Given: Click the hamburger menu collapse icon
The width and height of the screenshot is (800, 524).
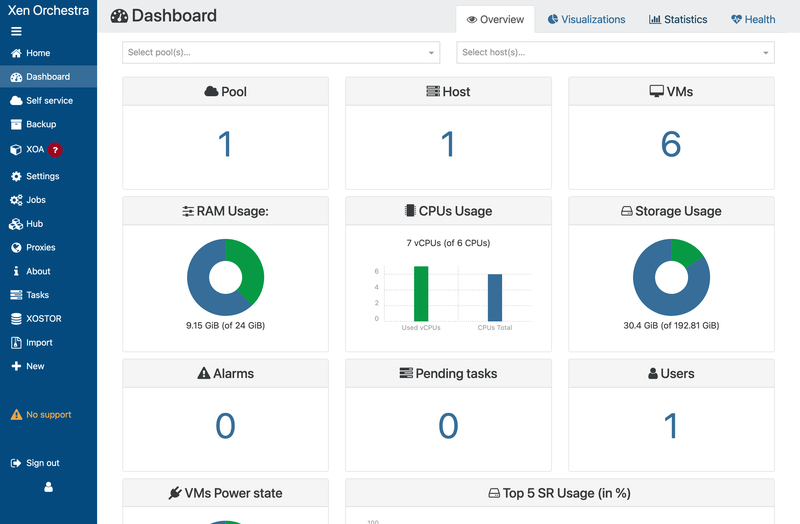Looking at the screenshot, I should [x=16, y=31].
